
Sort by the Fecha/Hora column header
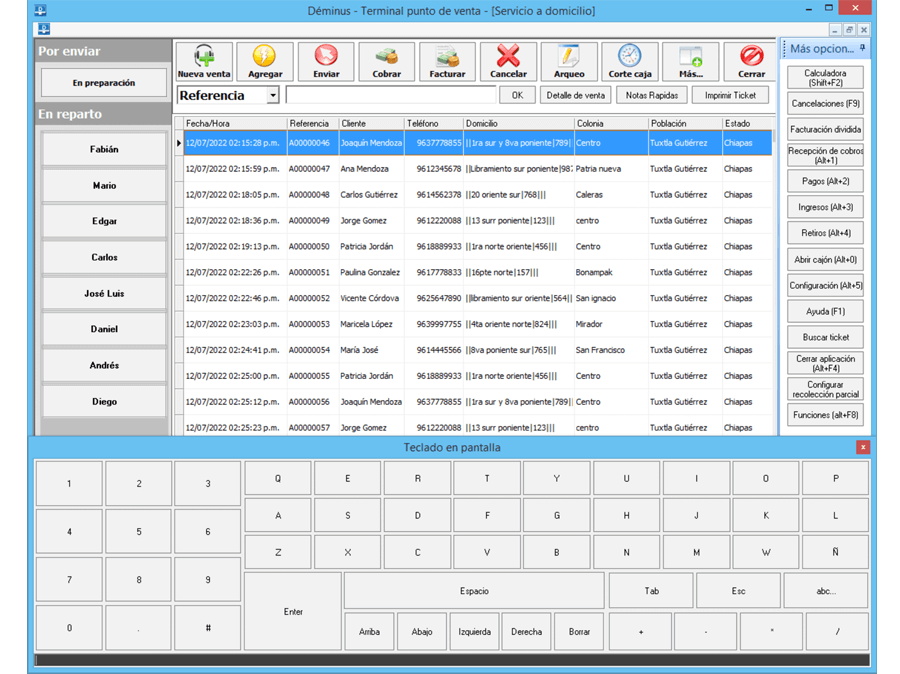tap(235, 123)
